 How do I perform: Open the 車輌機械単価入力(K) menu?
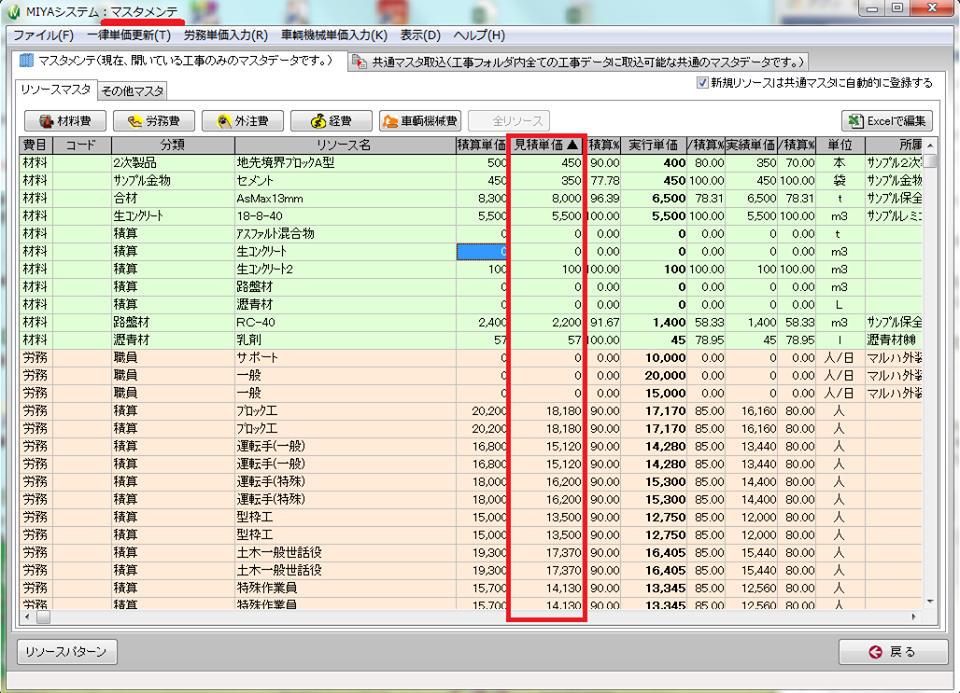coord(334,35)
